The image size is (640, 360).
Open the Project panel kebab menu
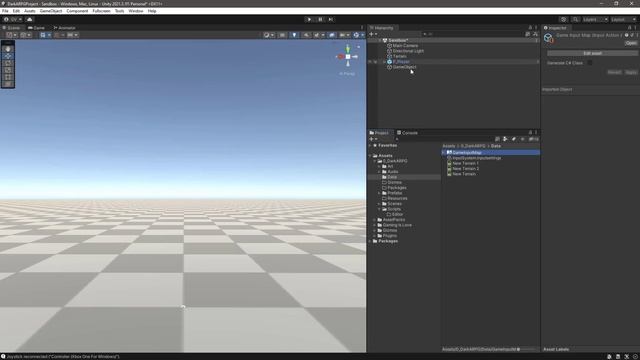pyautogui.click(x=536, y=133)
